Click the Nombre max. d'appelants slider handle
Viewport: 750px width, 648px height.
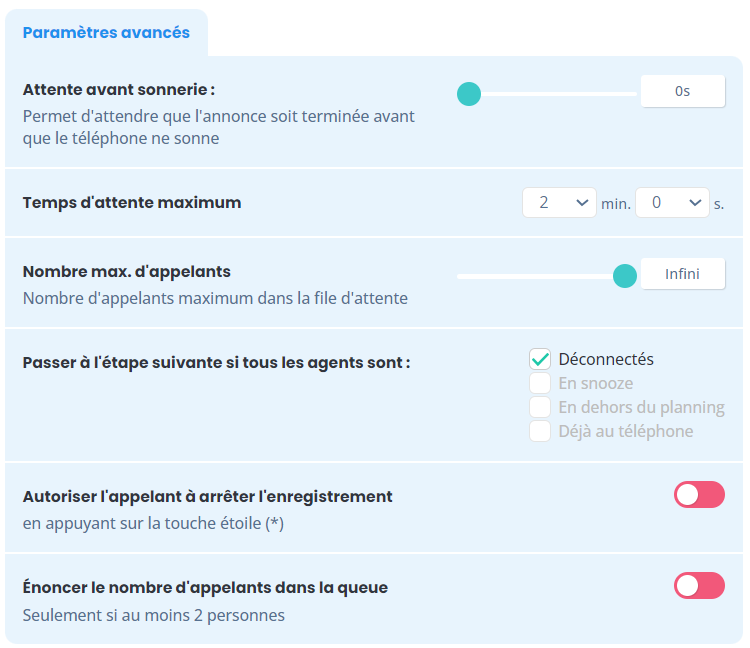click(x=625, y=276)
